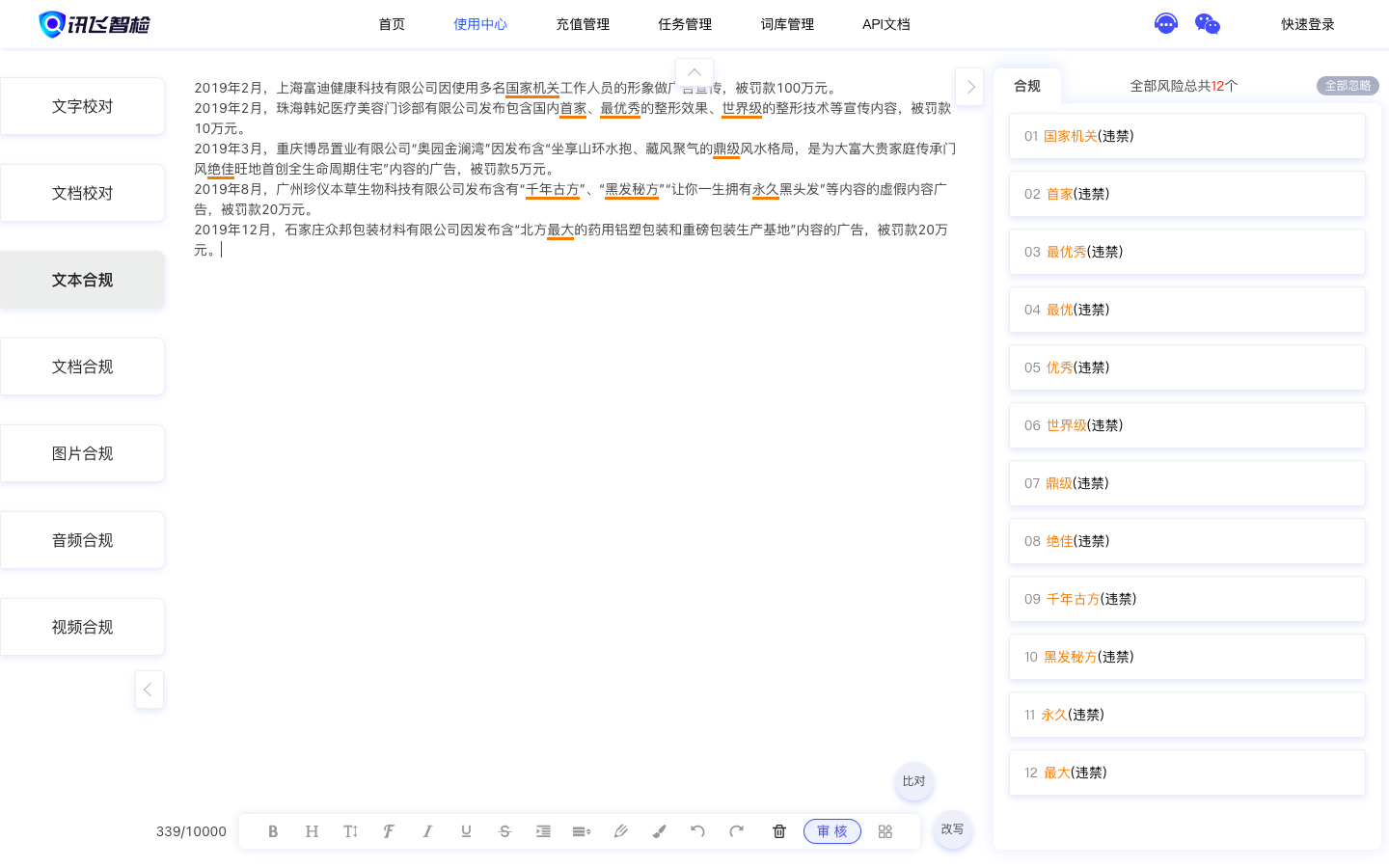This screenshot has width=1389, height=868.
Task: Click the underlined word 世界级 in the text
Action: [742, 108]
